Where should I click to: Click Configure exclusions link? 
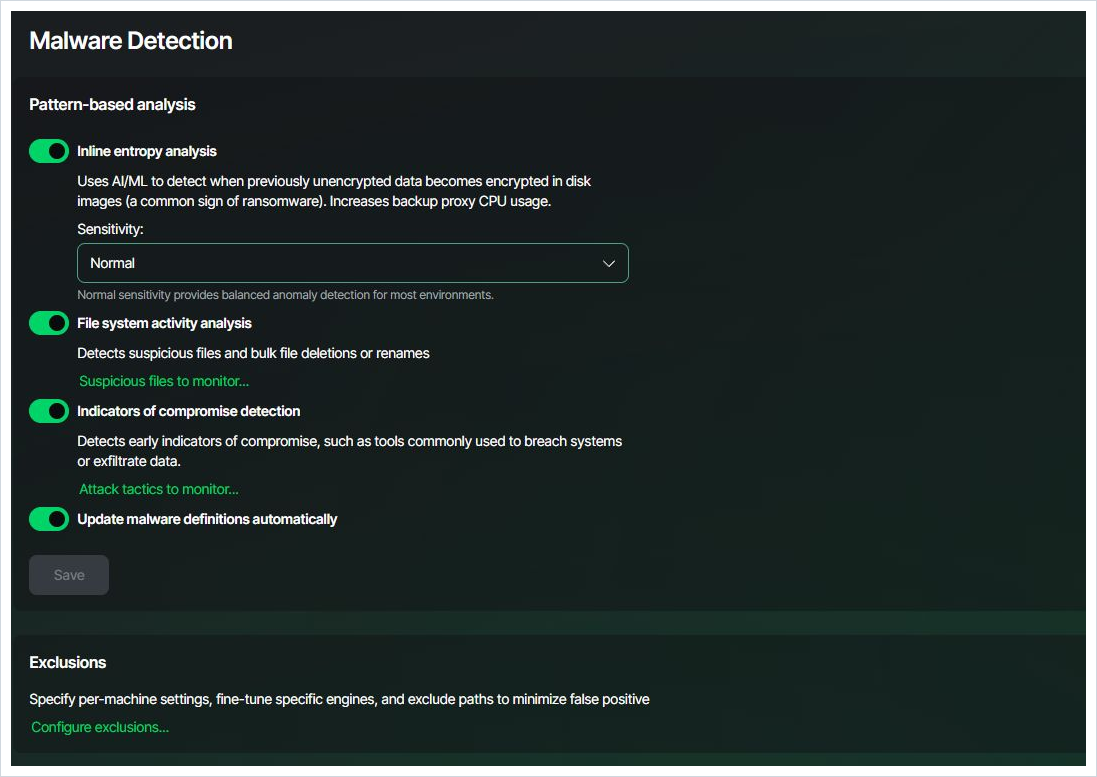point(100,727)
